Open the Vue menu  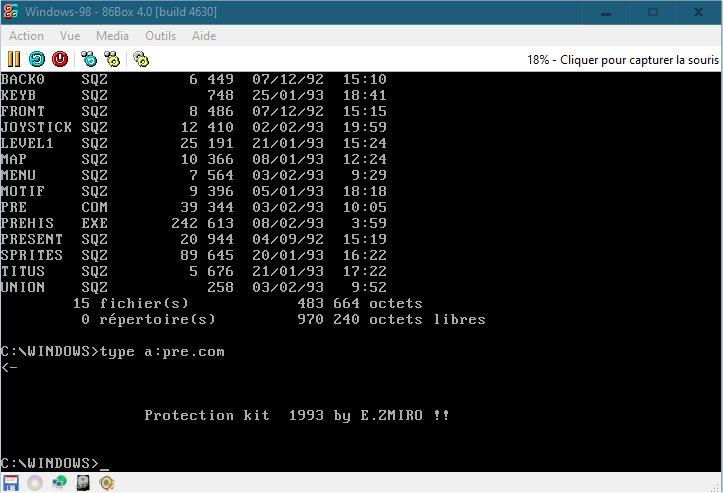coord(70,36)
